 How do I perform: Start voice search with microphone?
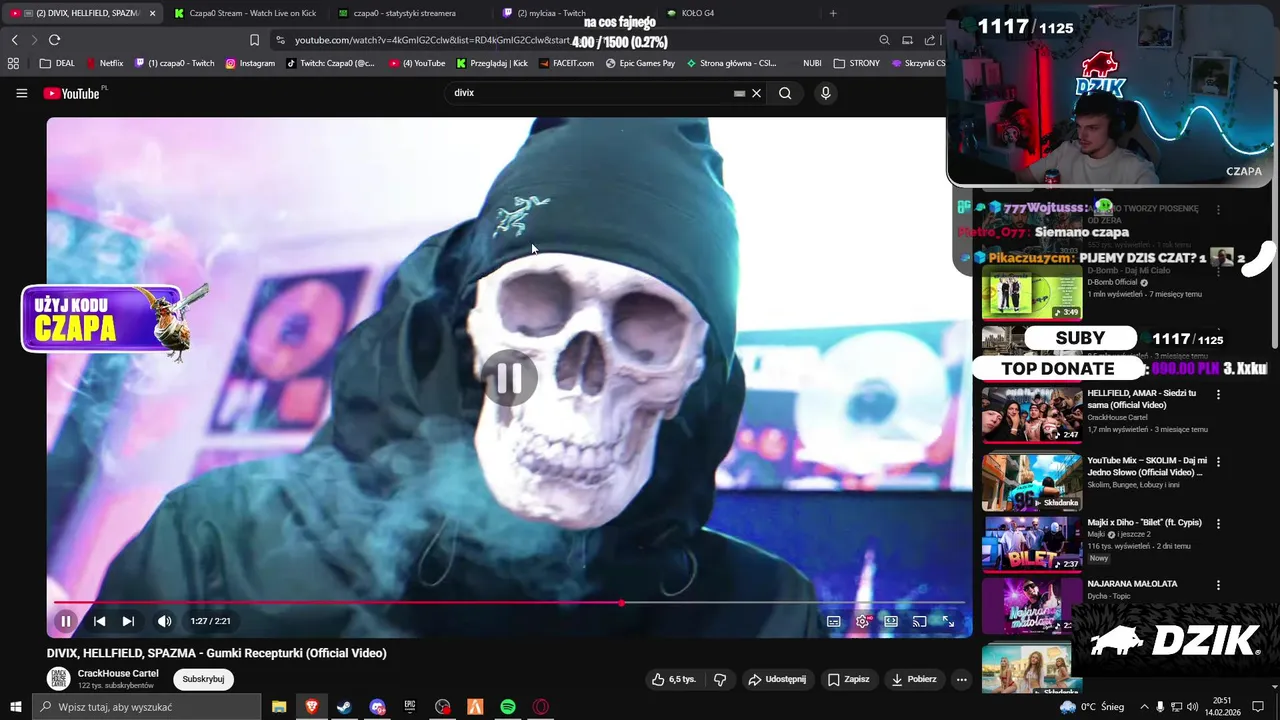point(825,93)
